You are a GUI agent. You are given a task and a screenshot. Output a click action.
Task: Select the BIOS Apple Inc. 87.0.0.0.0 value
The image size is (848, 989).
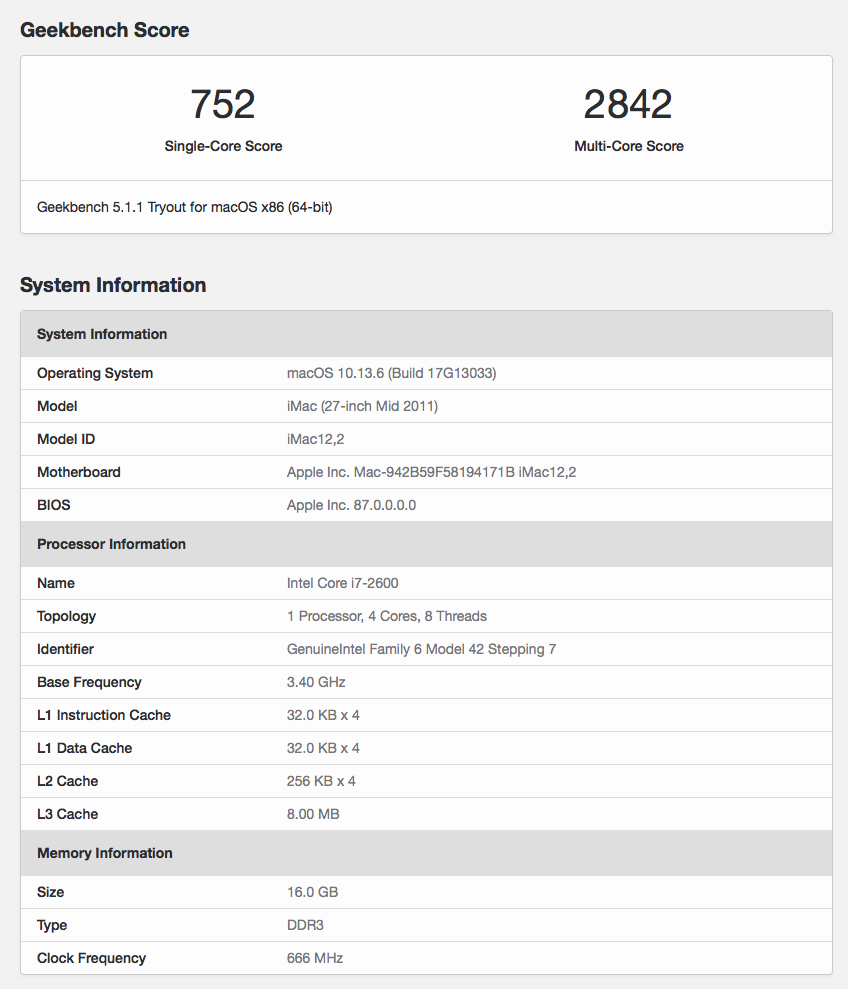pyautogui.click(x=351, y=505)
